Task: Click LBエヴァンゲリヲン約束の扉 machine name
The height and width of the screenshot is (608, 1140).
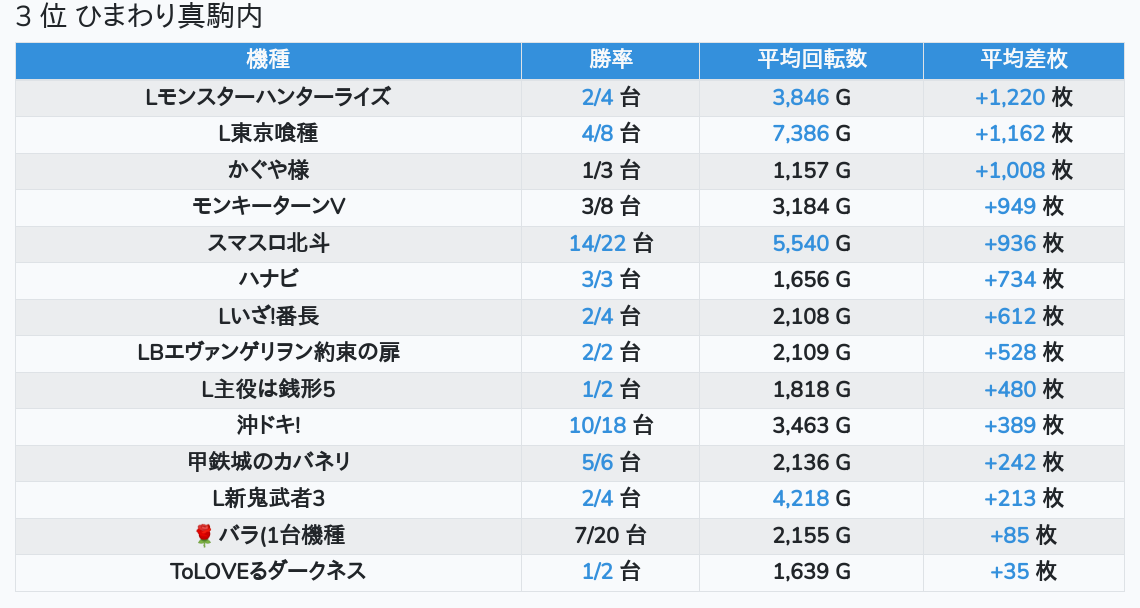Action: coord(268,353)
